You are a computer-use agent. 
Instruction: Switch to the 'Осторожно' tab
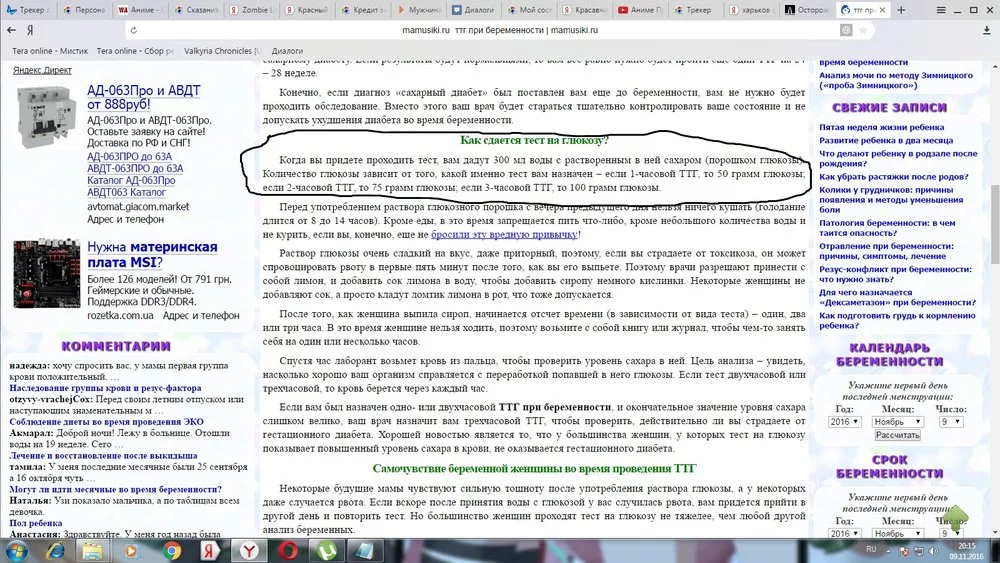coord(806,10)
